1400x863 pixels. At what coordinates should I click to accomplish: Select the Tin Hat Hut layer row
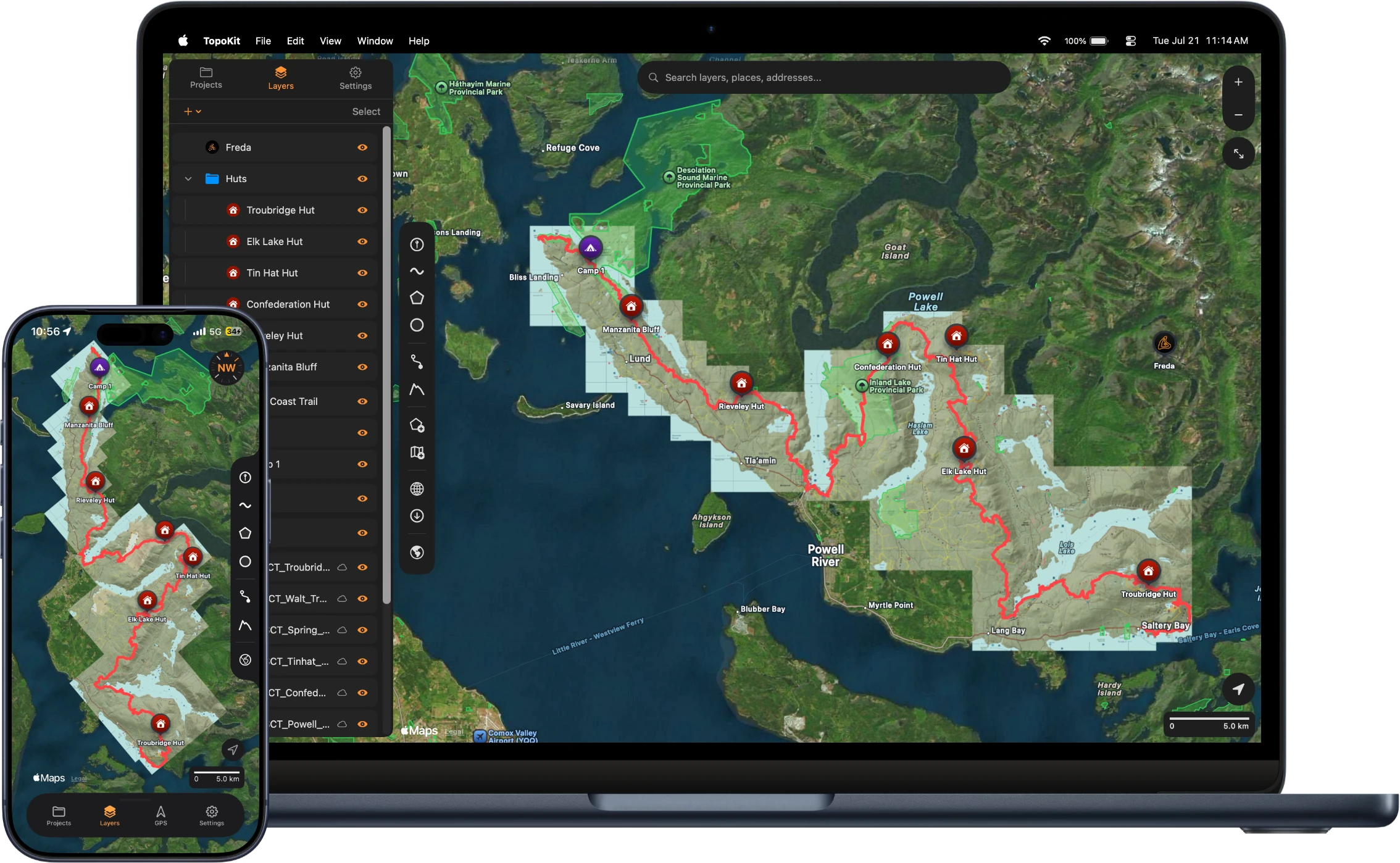tap(275, 273)
